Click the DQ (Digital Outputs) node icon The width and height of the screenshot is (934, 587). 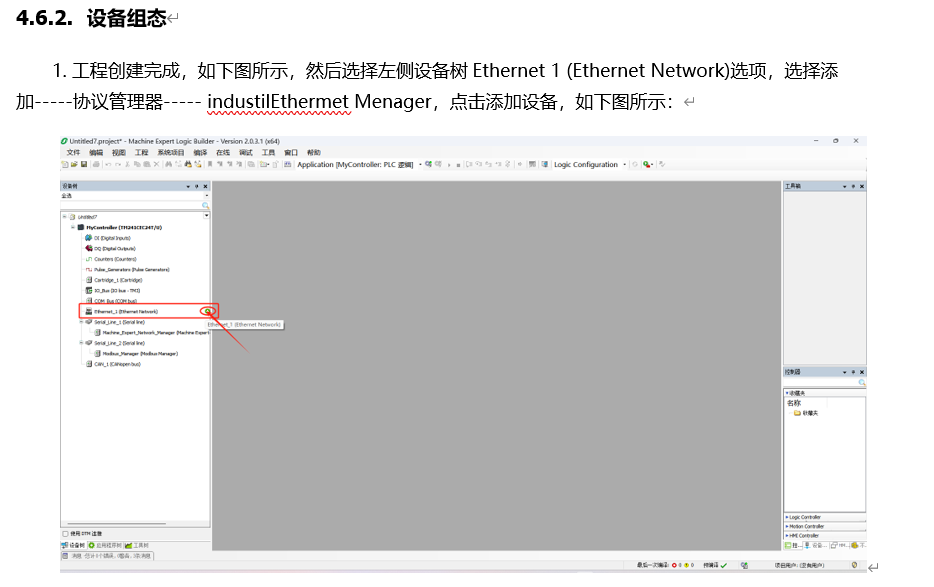[89, 249]
